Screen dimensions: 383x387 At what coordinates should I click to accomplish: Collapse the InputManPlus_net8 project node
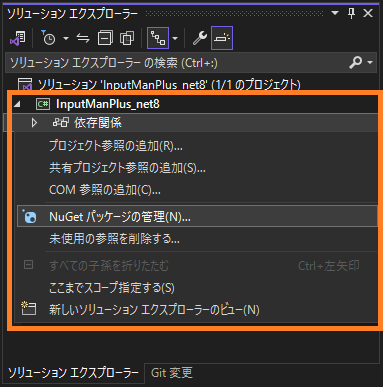click(x=17, y=105)
